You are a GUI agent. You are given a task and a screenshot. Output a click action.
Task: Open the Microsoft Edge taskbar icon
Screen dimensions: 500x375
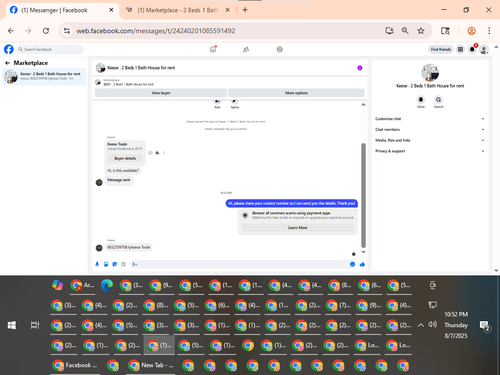click(107, 285)
